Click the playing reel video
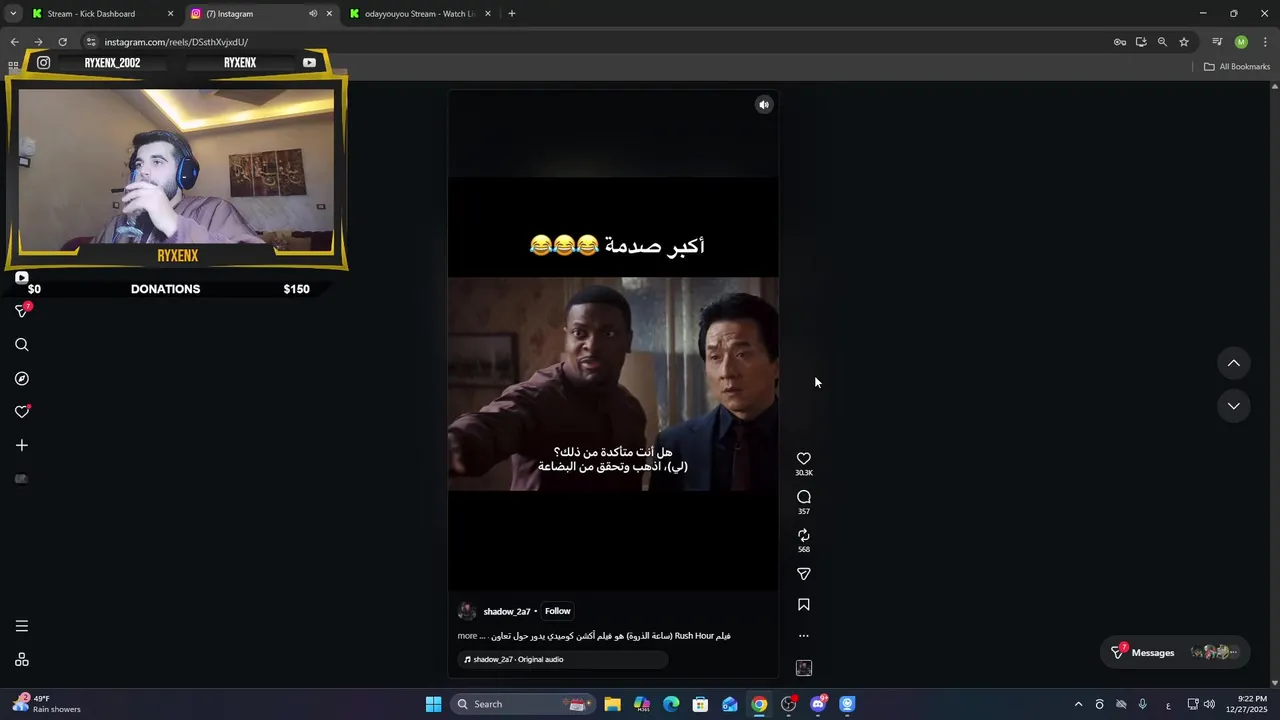 point(613,384)
